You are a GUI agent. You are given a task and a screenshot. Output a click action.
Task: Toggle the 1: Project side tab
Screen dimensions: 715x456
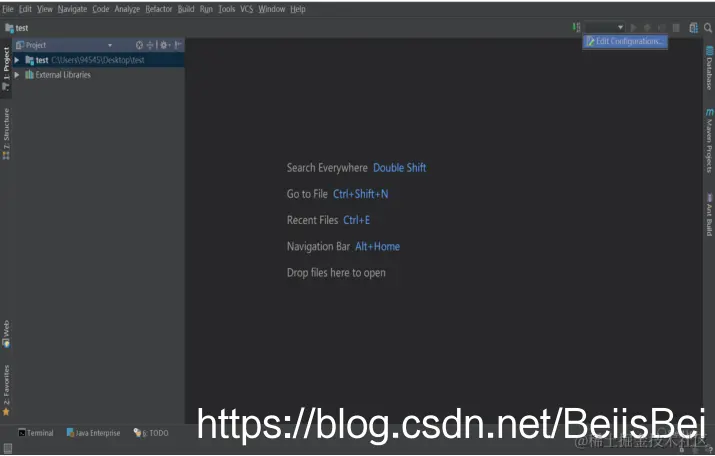tap(6, 68)
